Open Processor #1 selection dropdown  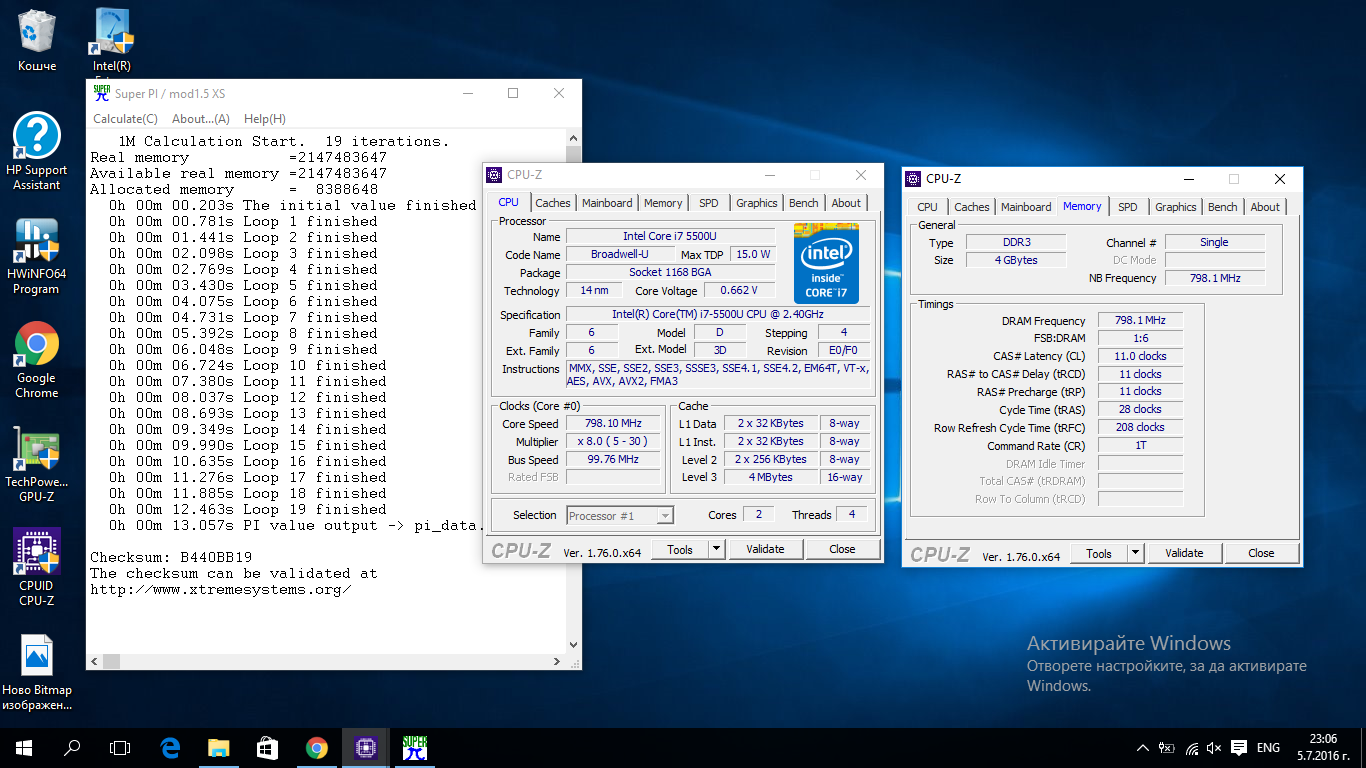(x=620, y=516)
